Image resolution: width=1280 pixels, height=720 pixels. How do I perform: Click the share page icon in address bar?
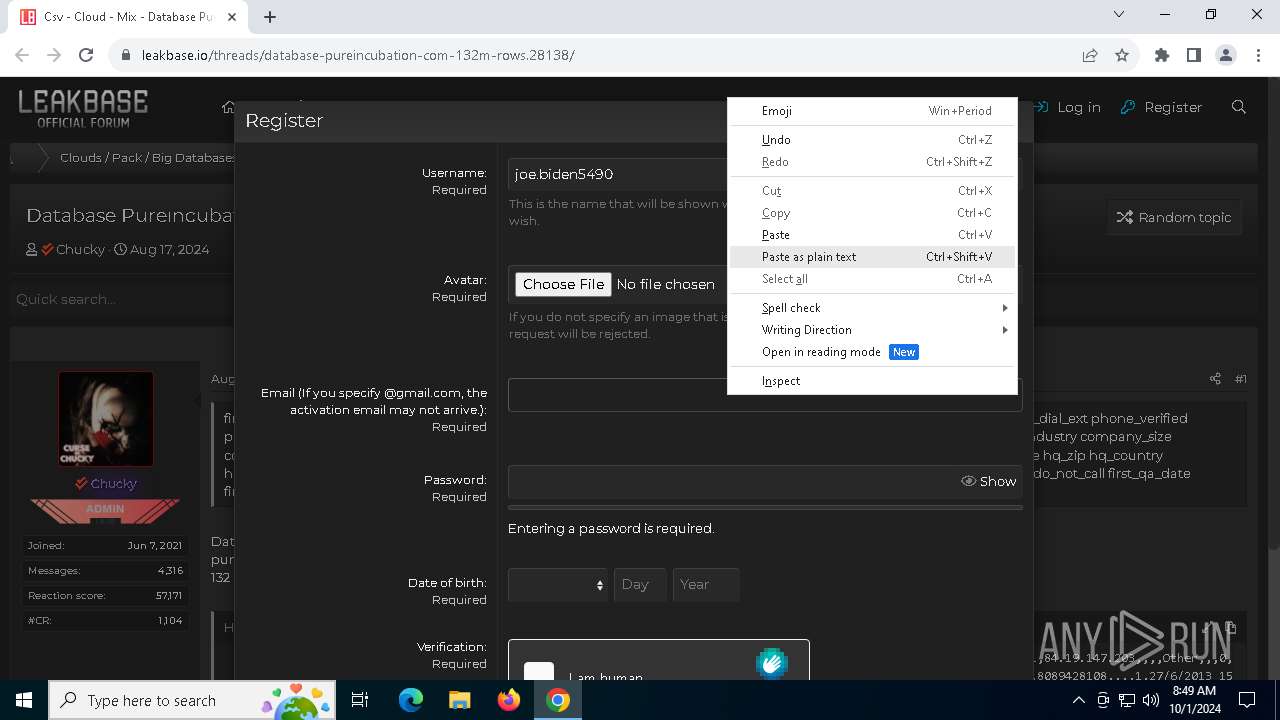click(x=1090, y=55)
